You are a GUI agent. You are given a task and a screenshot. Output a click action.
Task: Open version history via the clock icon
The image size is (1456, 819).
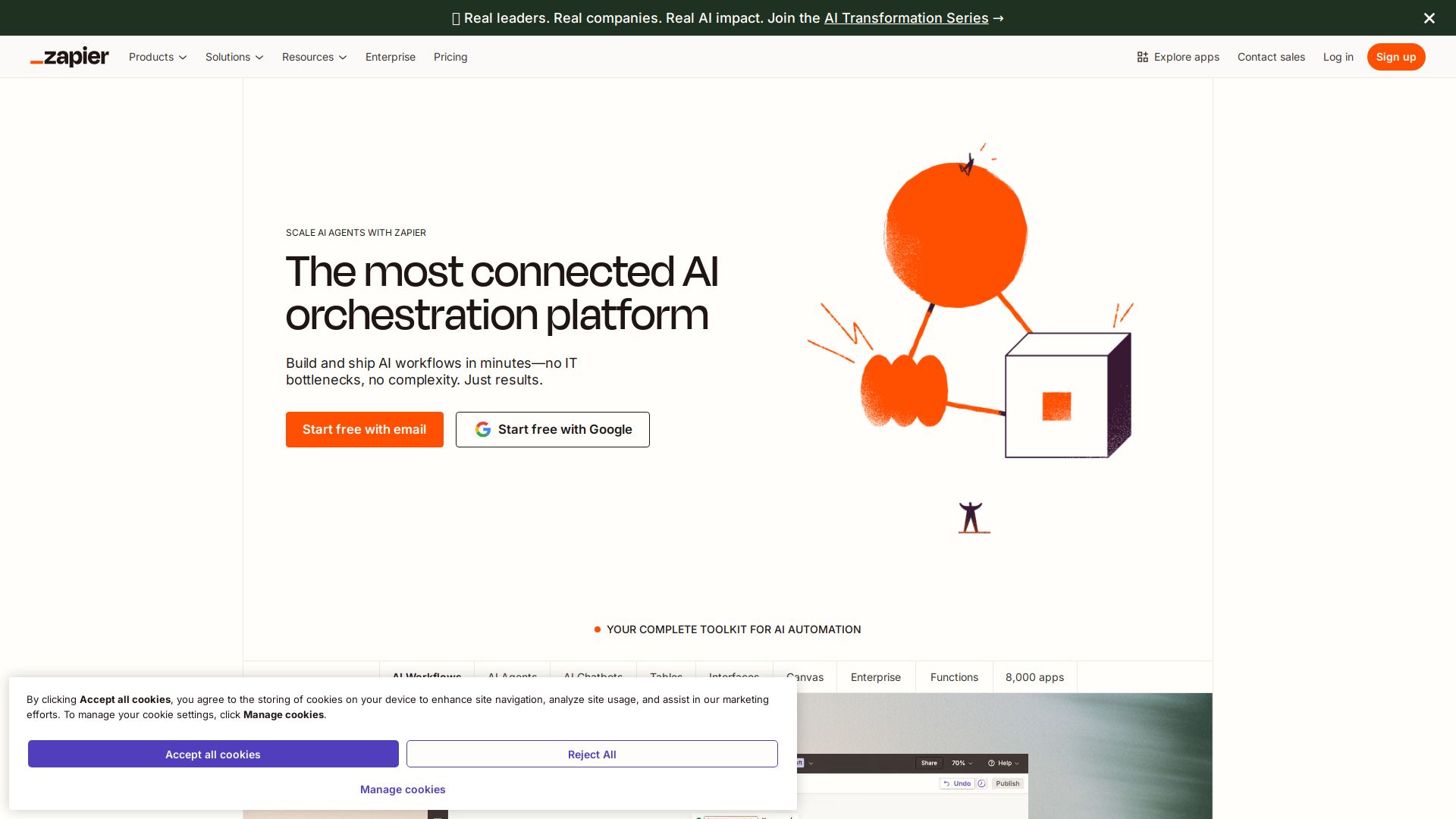[x=981, y=783]
